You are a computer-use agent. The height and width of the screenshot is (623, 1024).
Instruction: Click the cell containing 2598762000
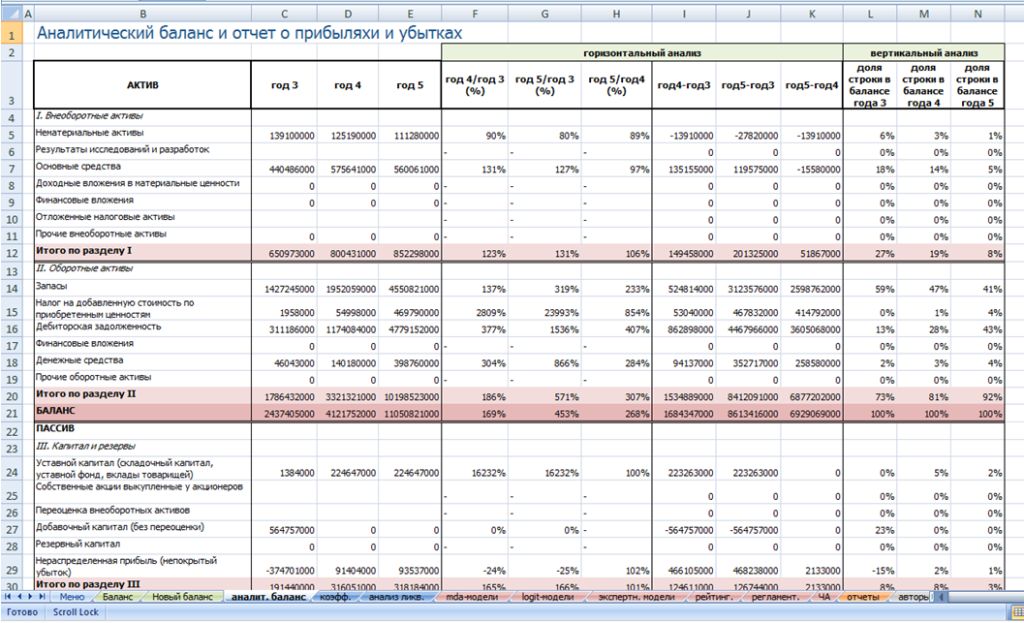point(812,289)
